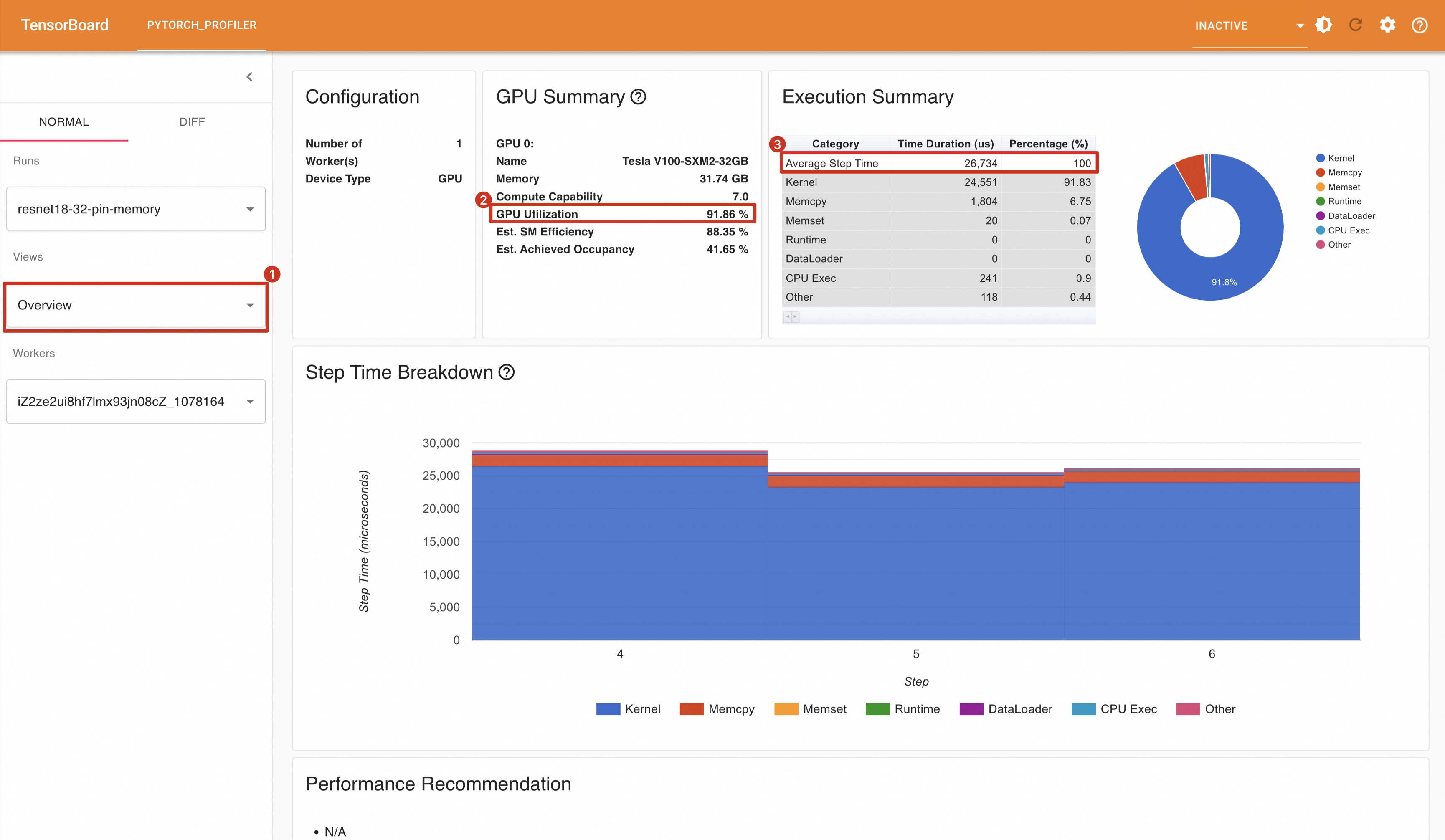The height and width of the screenshot is (840, 1445).
Task: Click the table horizontal scroll arrows
Action: pos(791,316)
